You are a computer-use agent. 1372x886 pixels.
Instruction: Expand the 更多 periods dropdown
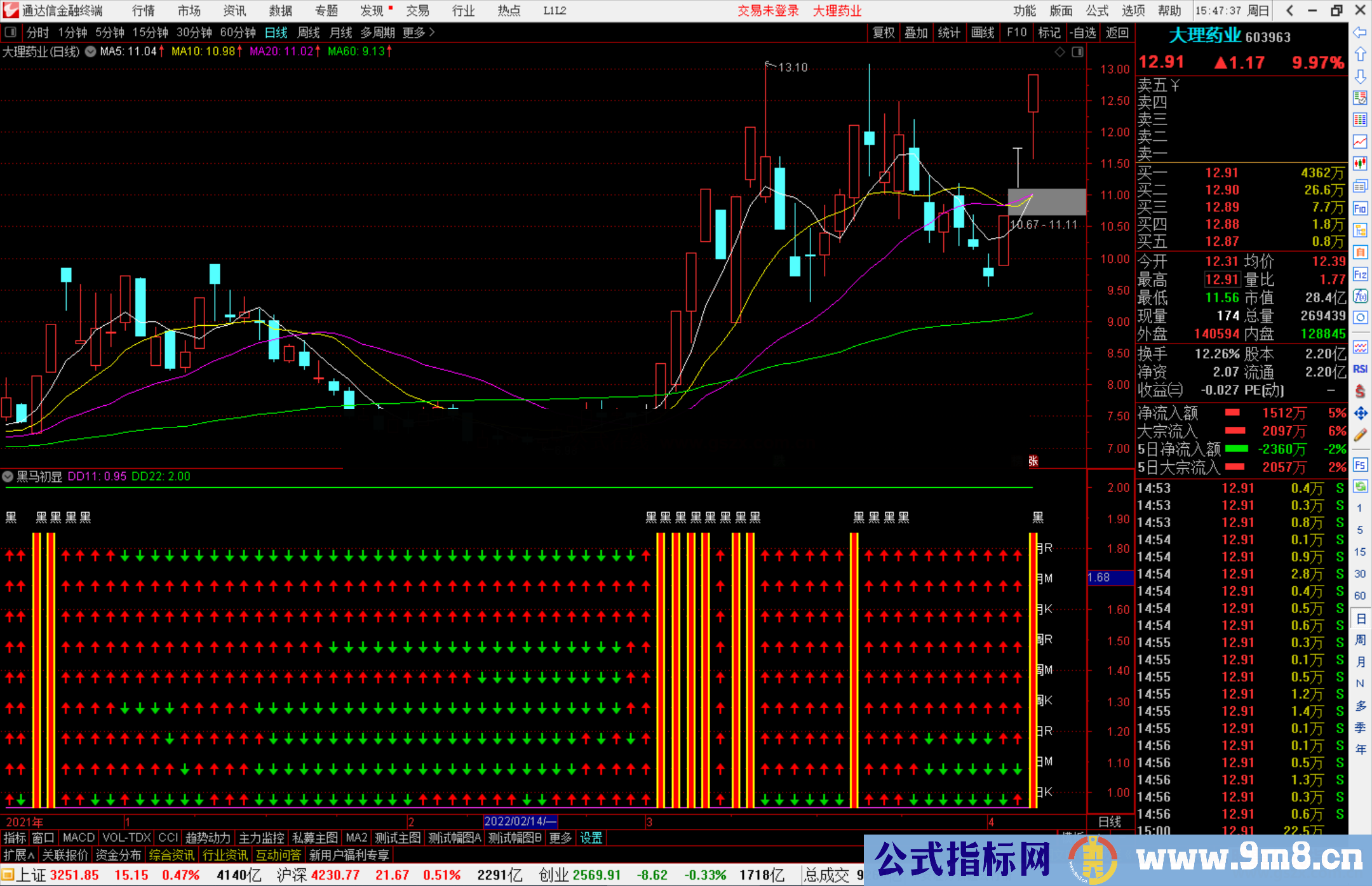click(419, 32)
